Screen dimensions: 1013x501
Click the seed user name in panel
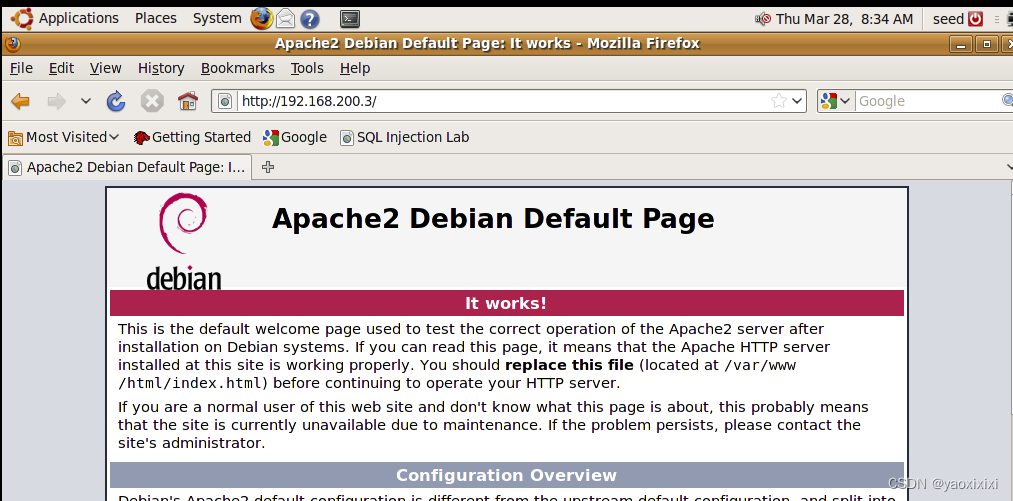948,19
